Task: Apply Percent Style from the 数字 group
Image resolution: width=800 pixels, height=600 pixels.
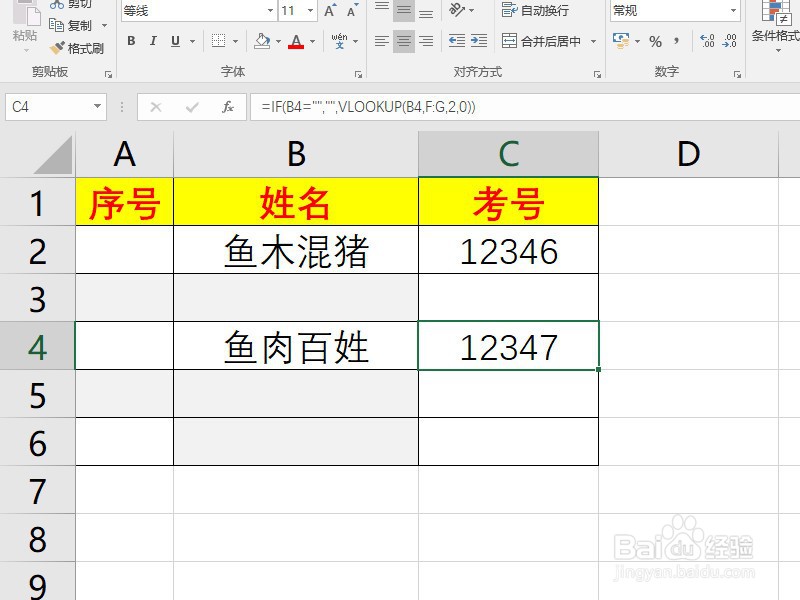Action: pos(657,40)
